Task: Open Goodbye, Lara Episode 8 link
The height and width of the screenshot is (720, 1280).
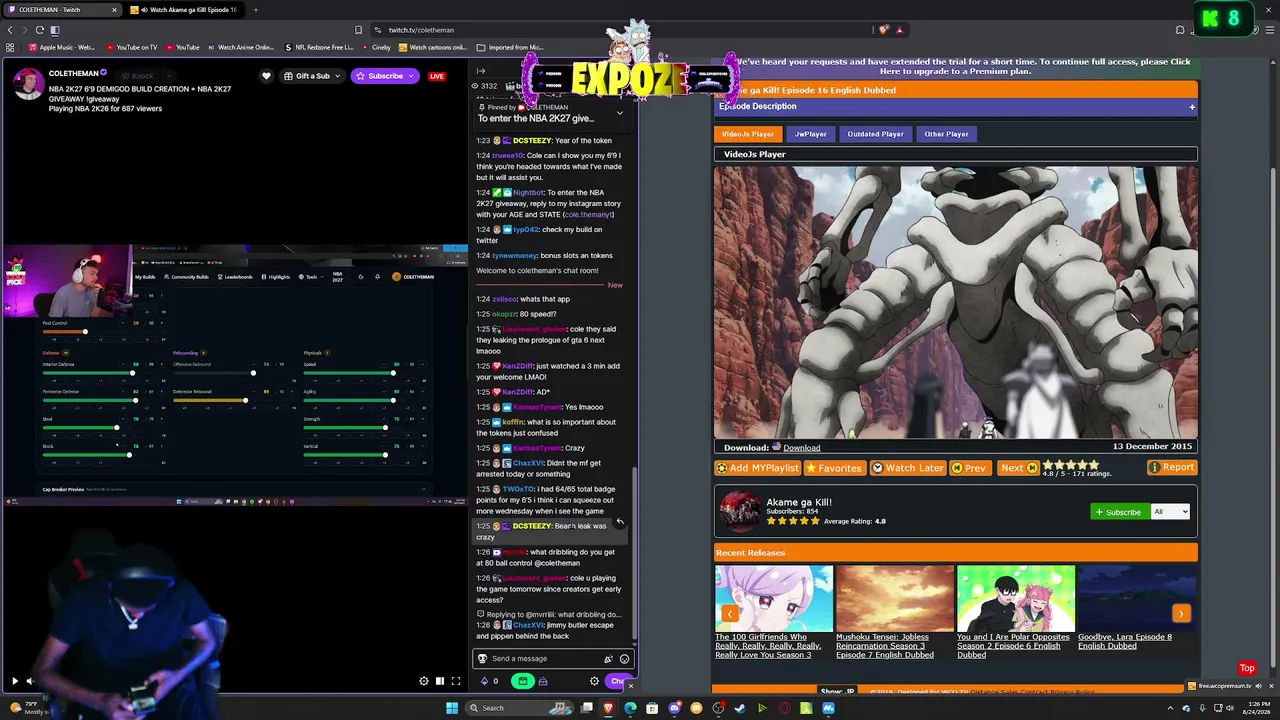Action: point(1124,641)
